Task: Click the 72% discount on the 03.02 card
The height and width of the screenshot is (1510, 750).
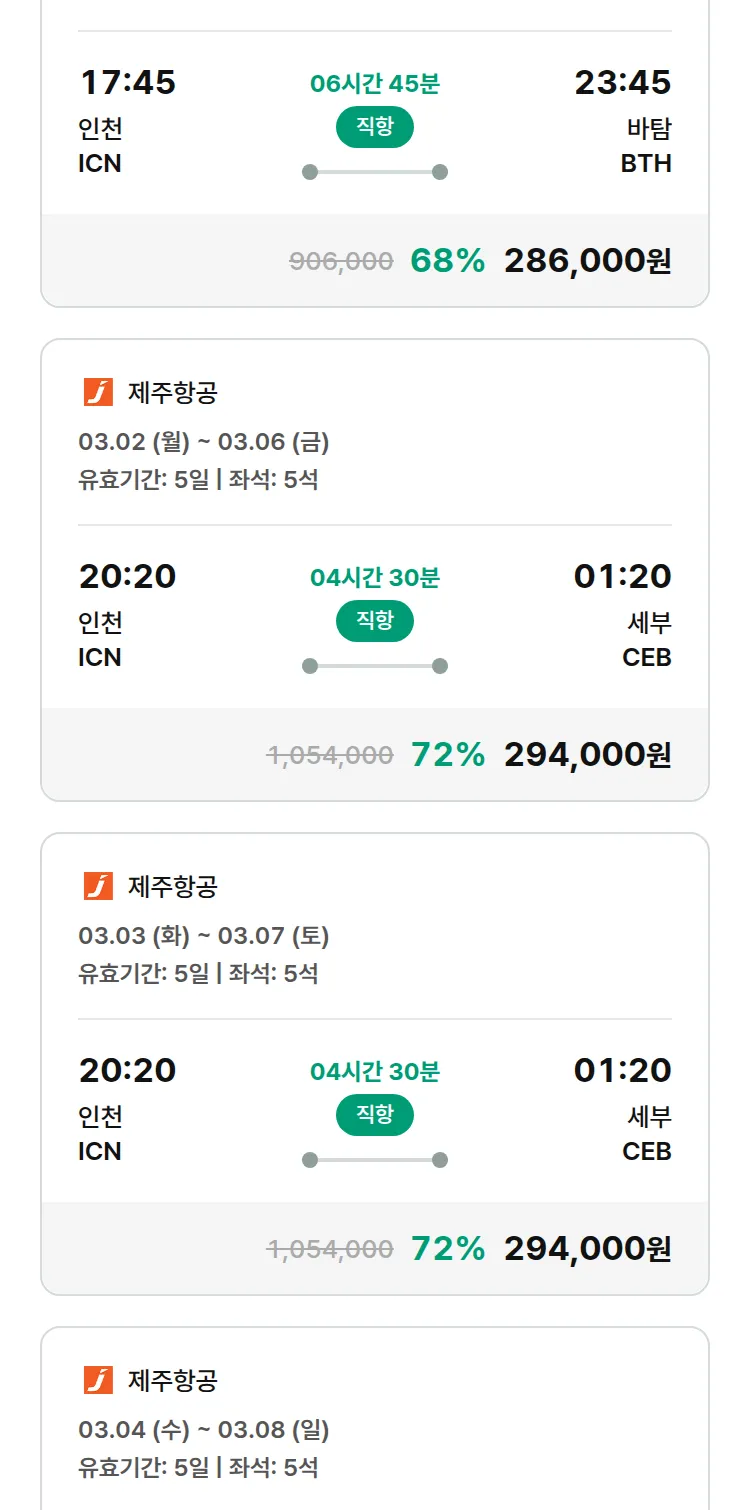Action: pyautogui.click(x=447, y=755)
